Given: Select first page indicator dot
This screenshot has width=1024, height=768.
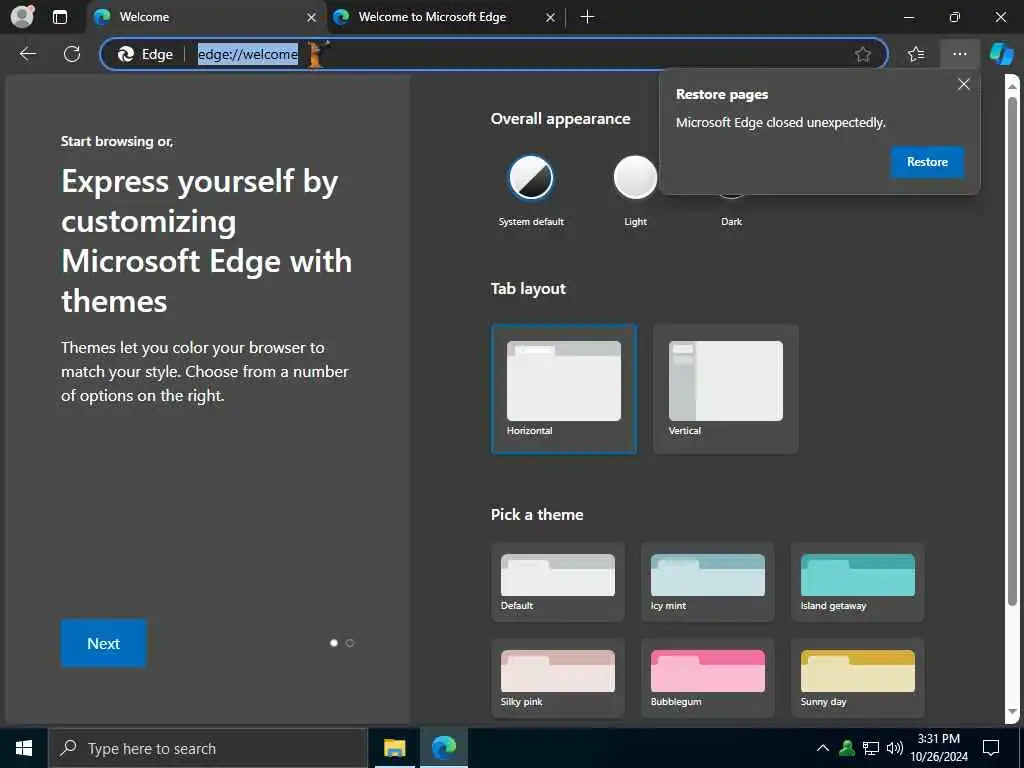Looking at the screenshot, I should pyautogui.click(x=334, y=643).
